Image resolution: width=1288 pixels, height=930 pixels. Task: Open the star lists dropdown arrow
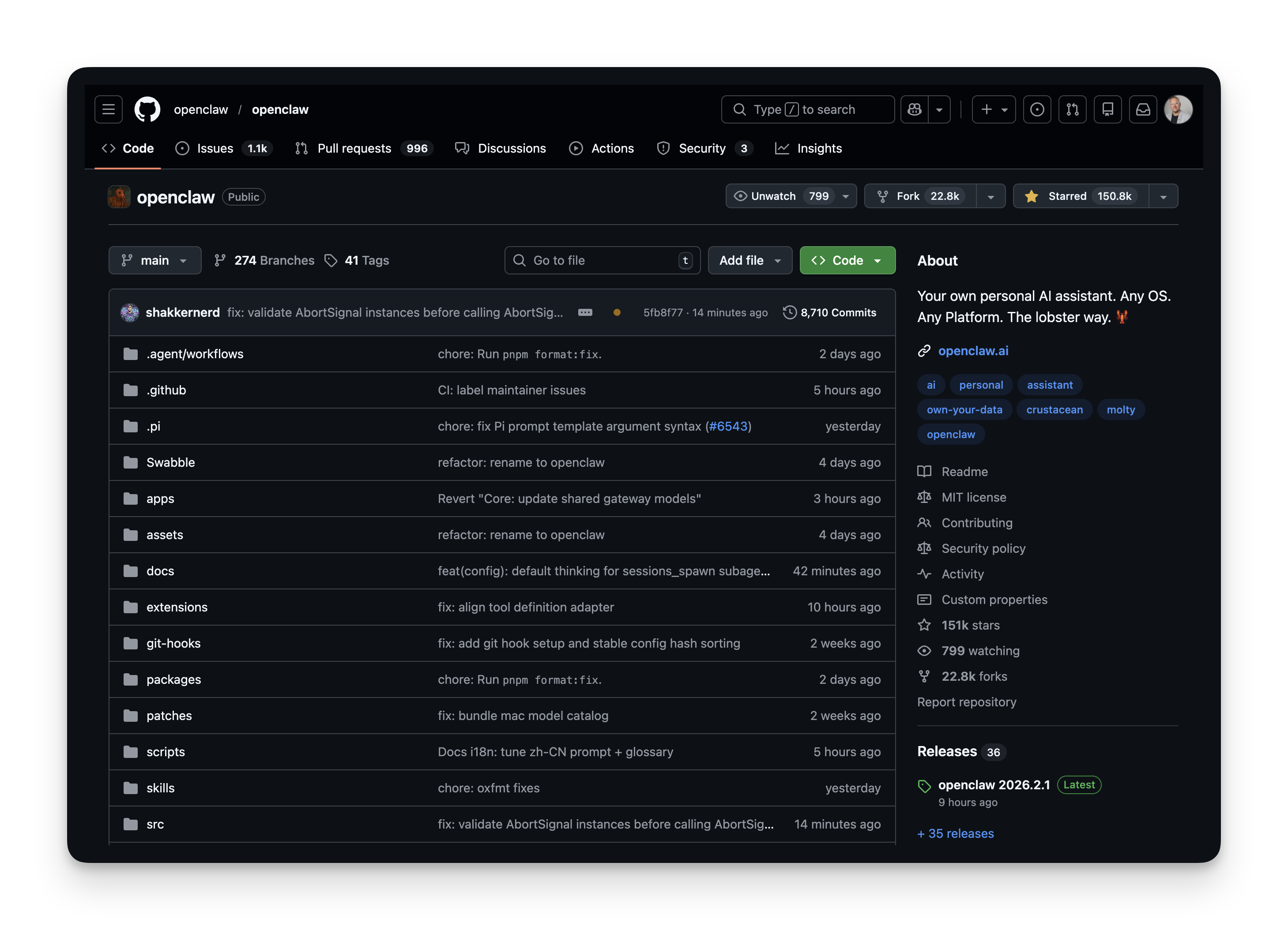[1163, 196]
